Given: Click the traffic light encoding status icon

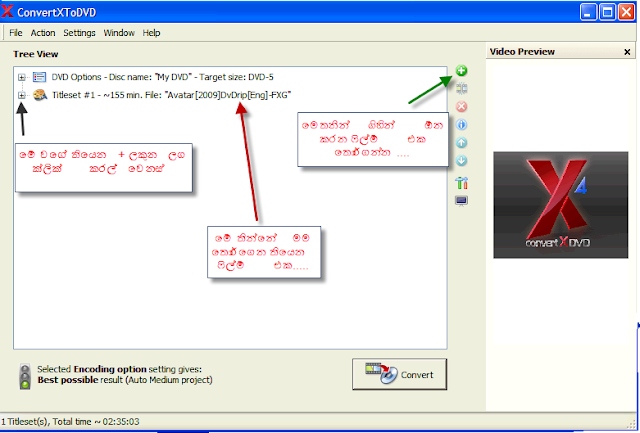Looking at the screenshot, I should (x=25, y=376).
